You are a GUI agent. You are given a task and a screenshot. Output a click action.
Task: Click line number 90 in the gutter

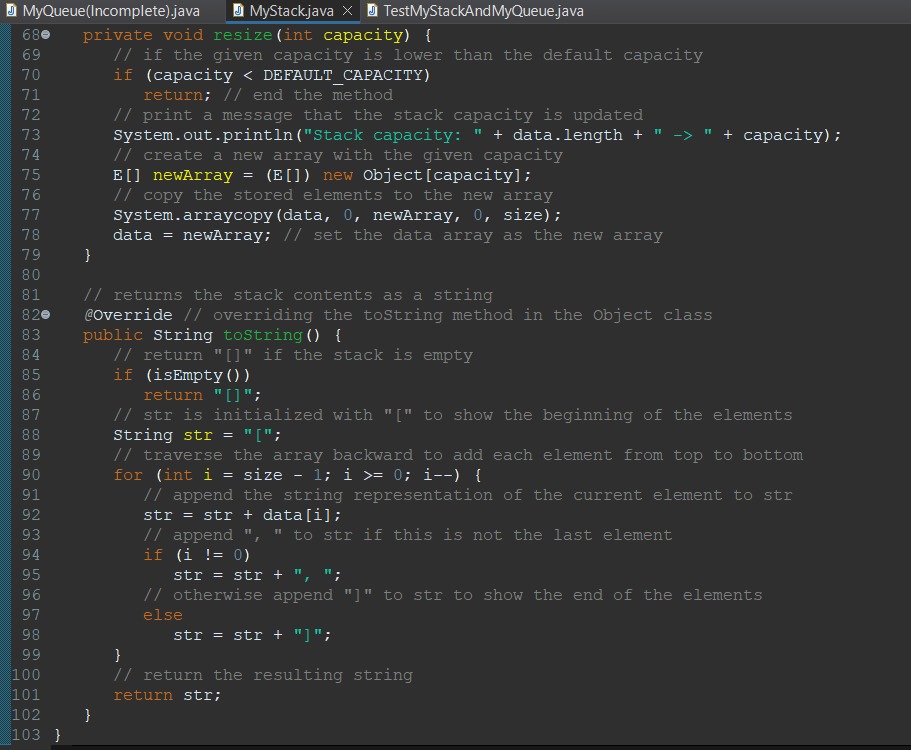tap(29, 475)
